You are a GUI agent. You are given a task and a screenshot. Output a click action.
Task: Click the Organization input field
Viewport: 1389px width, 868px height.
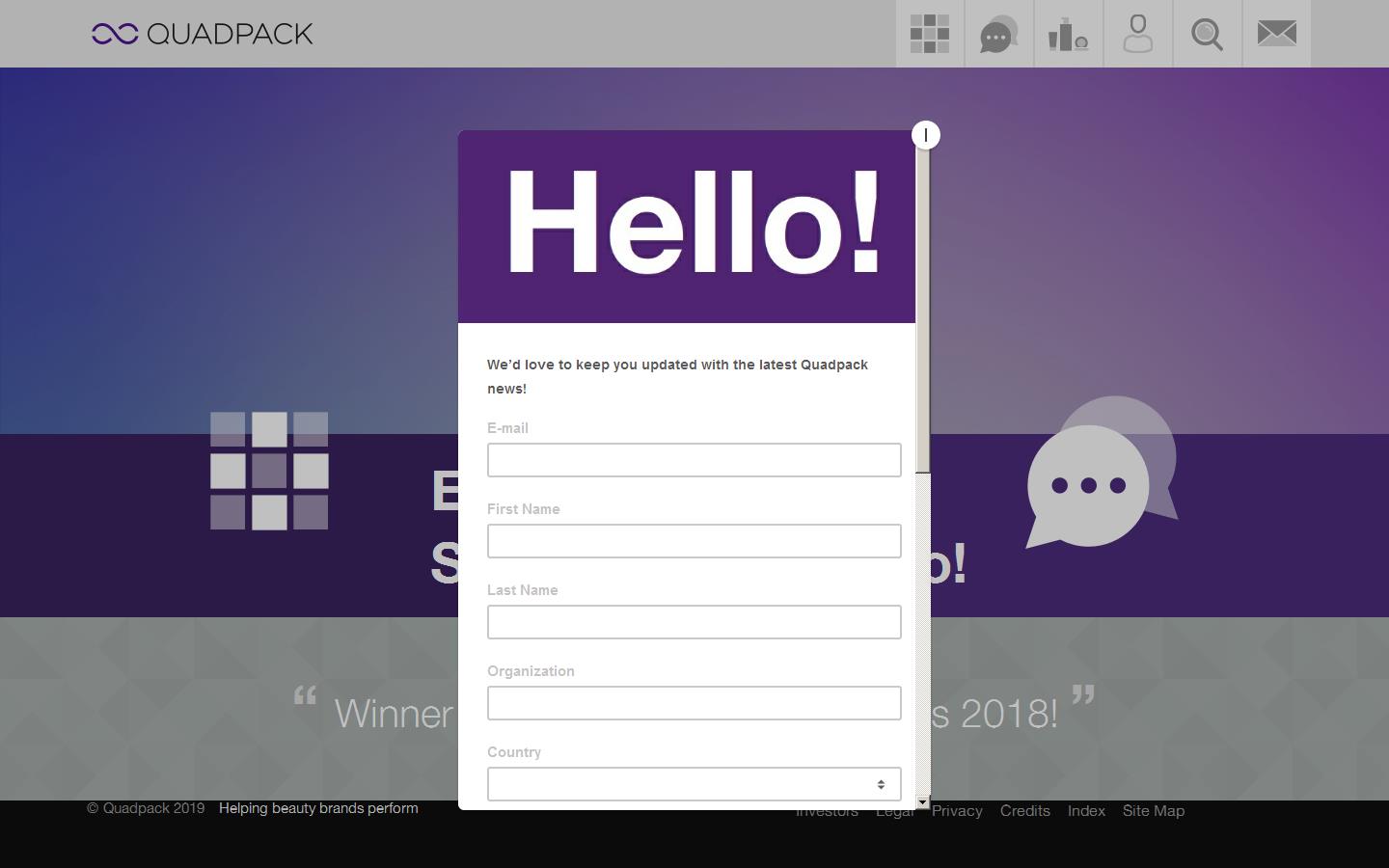[694, 703]
